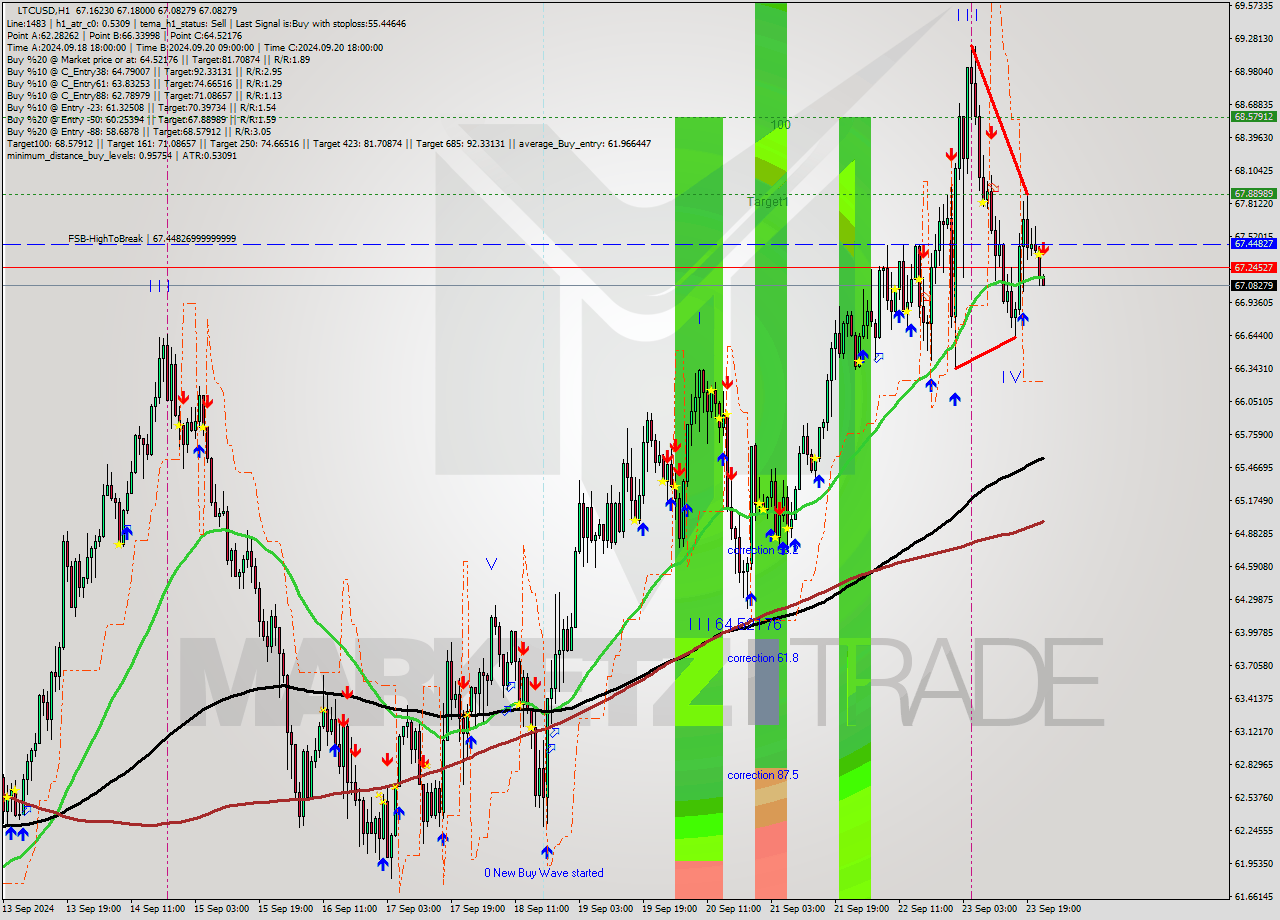The width and height of the screenshot is (1280, 920).
Task: Click the 66.64400 price scale value
Action: point(1253,336)
